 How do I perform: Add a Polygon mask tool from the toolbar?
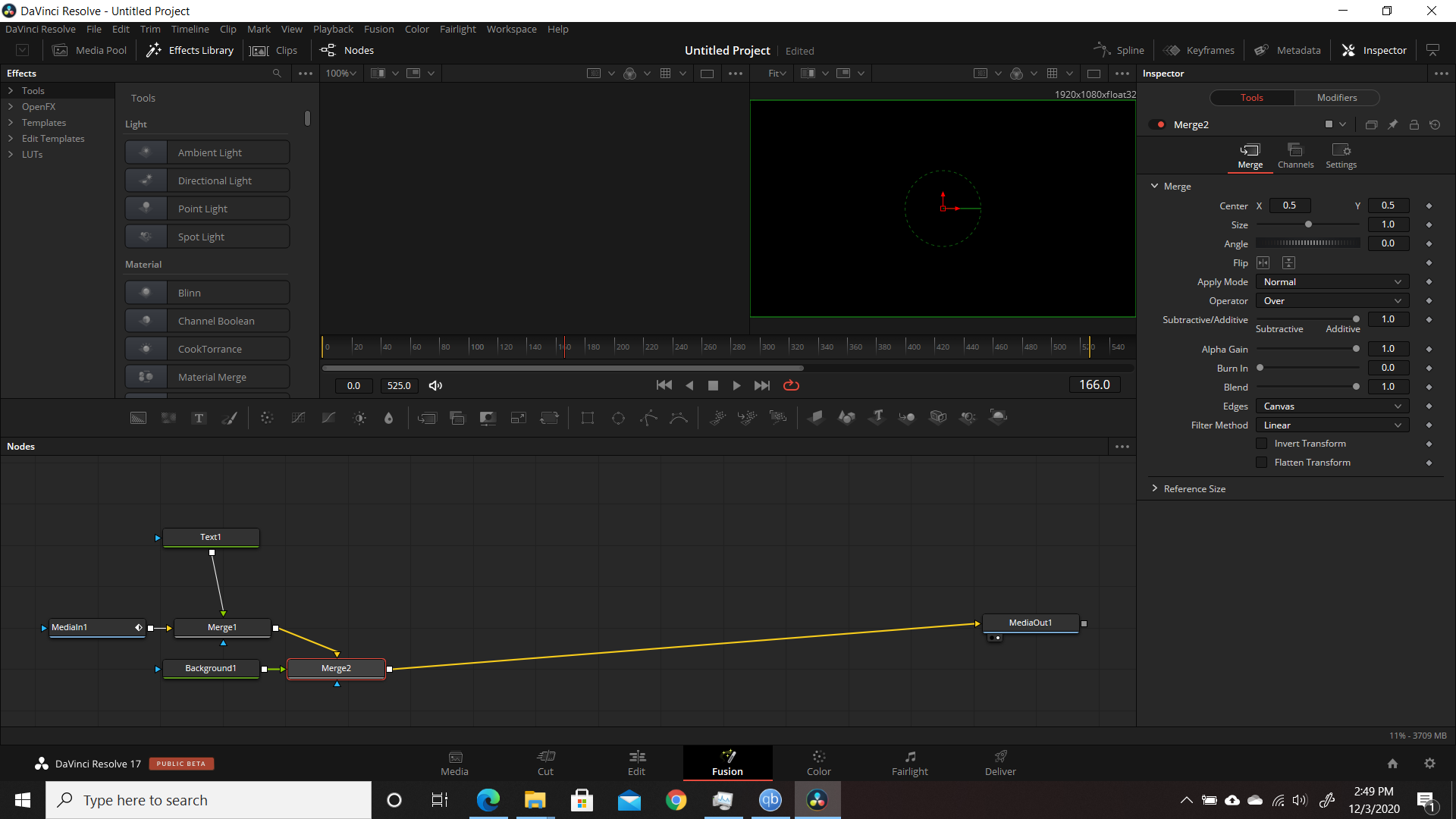pyautogui.click(x=648, y=418)
